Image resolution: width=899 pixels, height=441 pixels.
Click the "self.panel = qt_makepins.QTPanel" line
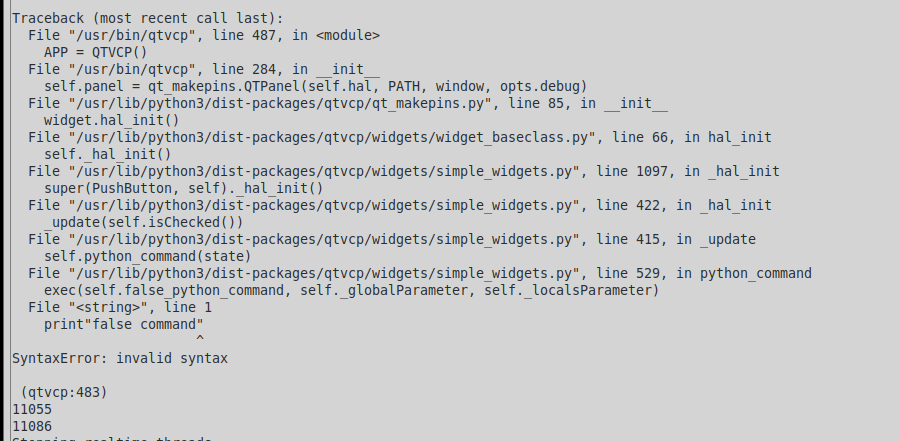(x=316, y=87)
